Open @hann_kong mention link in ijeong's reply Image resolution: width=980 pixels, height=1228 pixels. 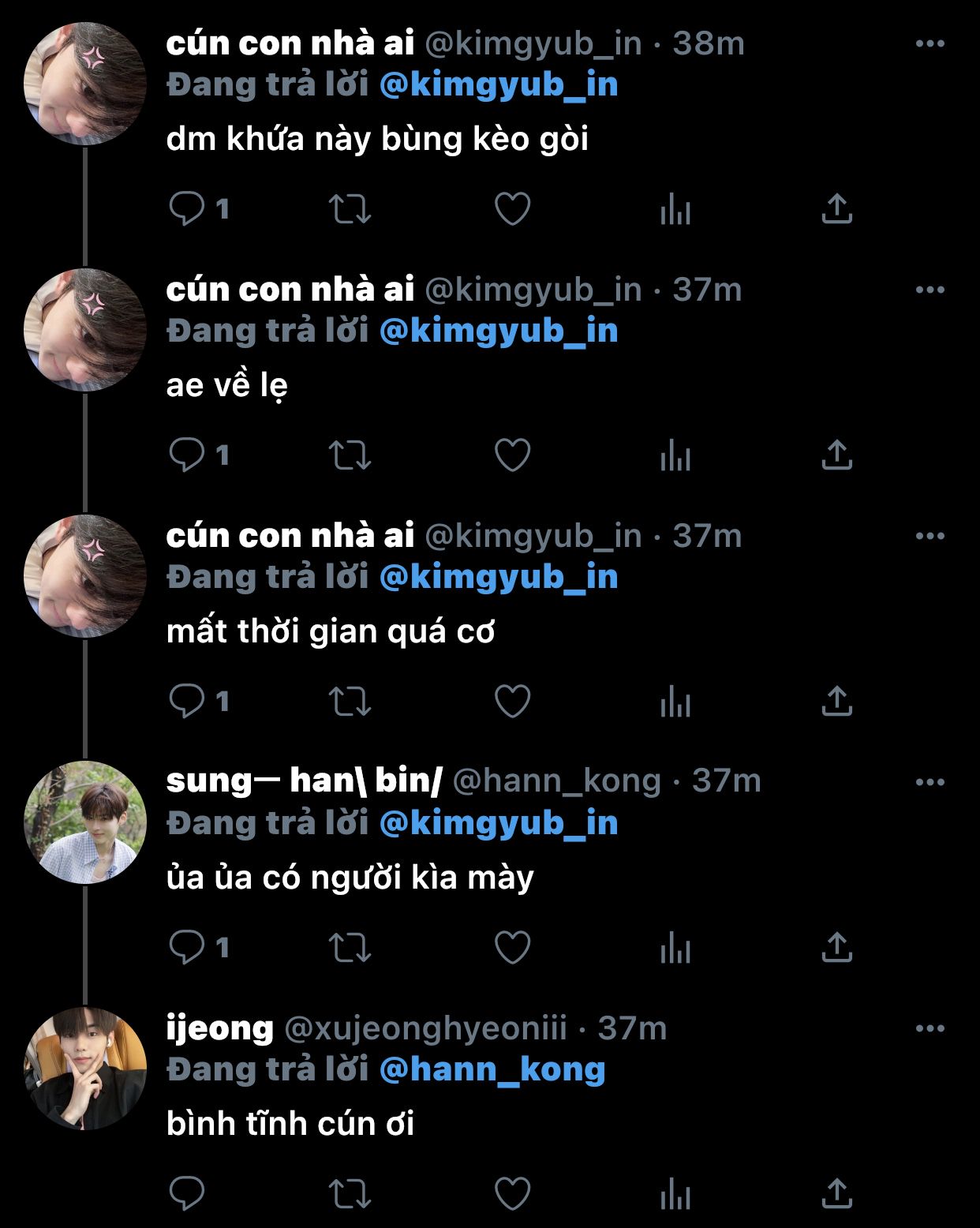coord(492,1070)
